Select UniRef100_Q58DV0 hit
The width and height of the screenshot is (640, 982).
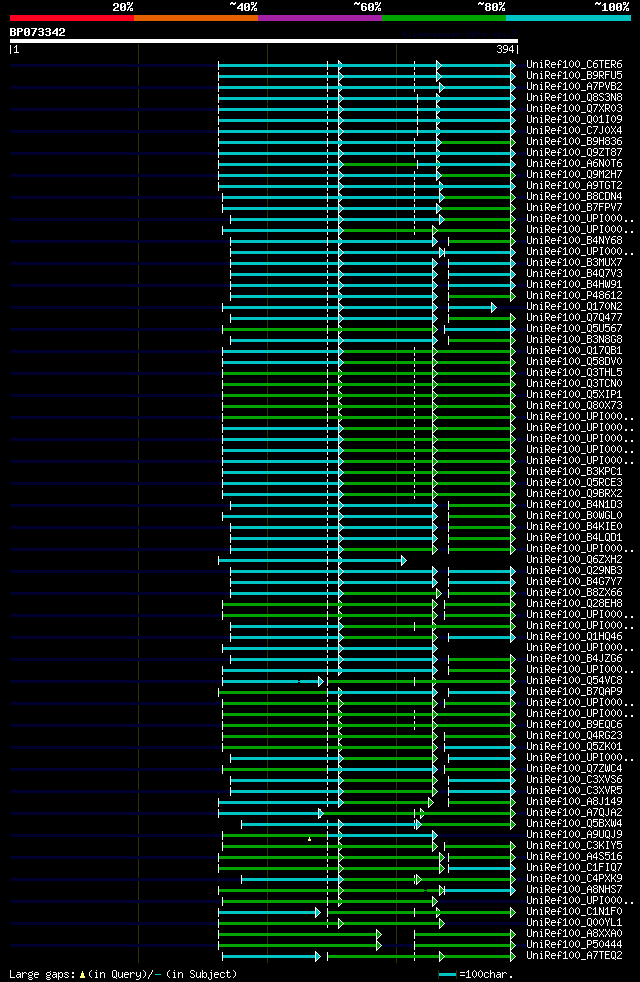tap(574, 361)
